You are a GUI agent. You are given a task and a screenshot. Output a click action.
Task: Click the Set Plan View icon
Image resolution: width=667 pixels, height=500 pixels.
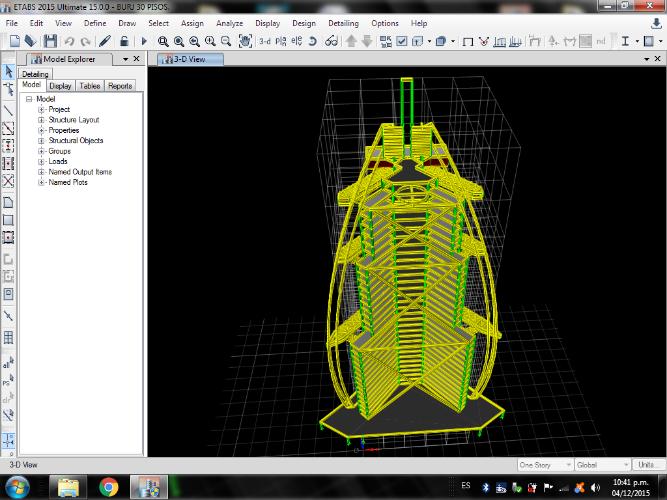click(x=281, y=41)
